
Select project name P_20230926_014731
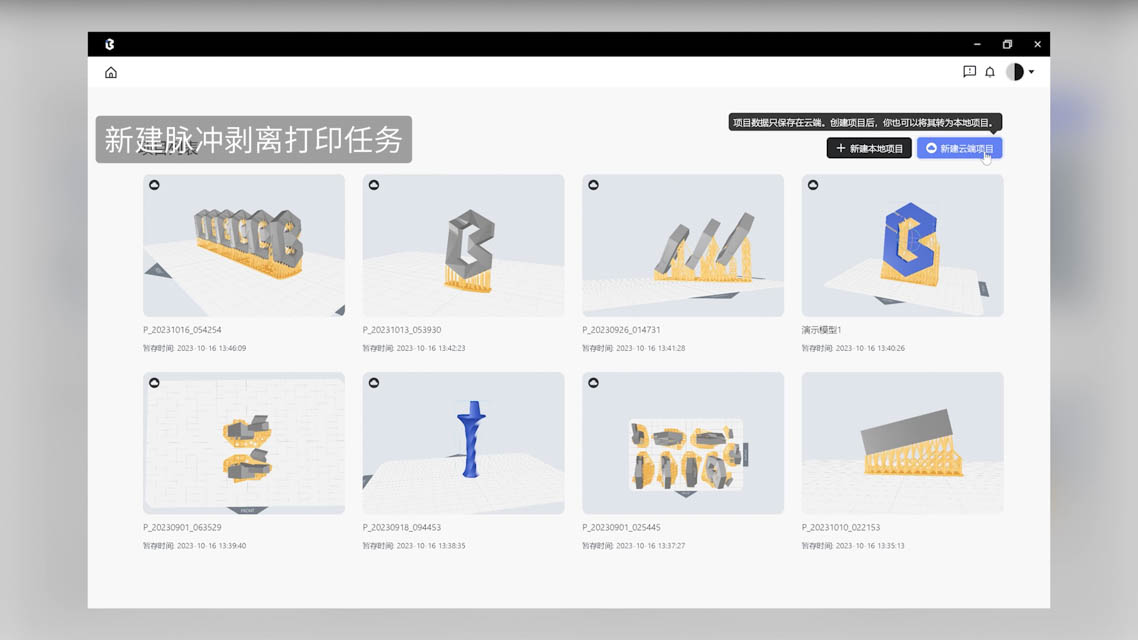621,329
